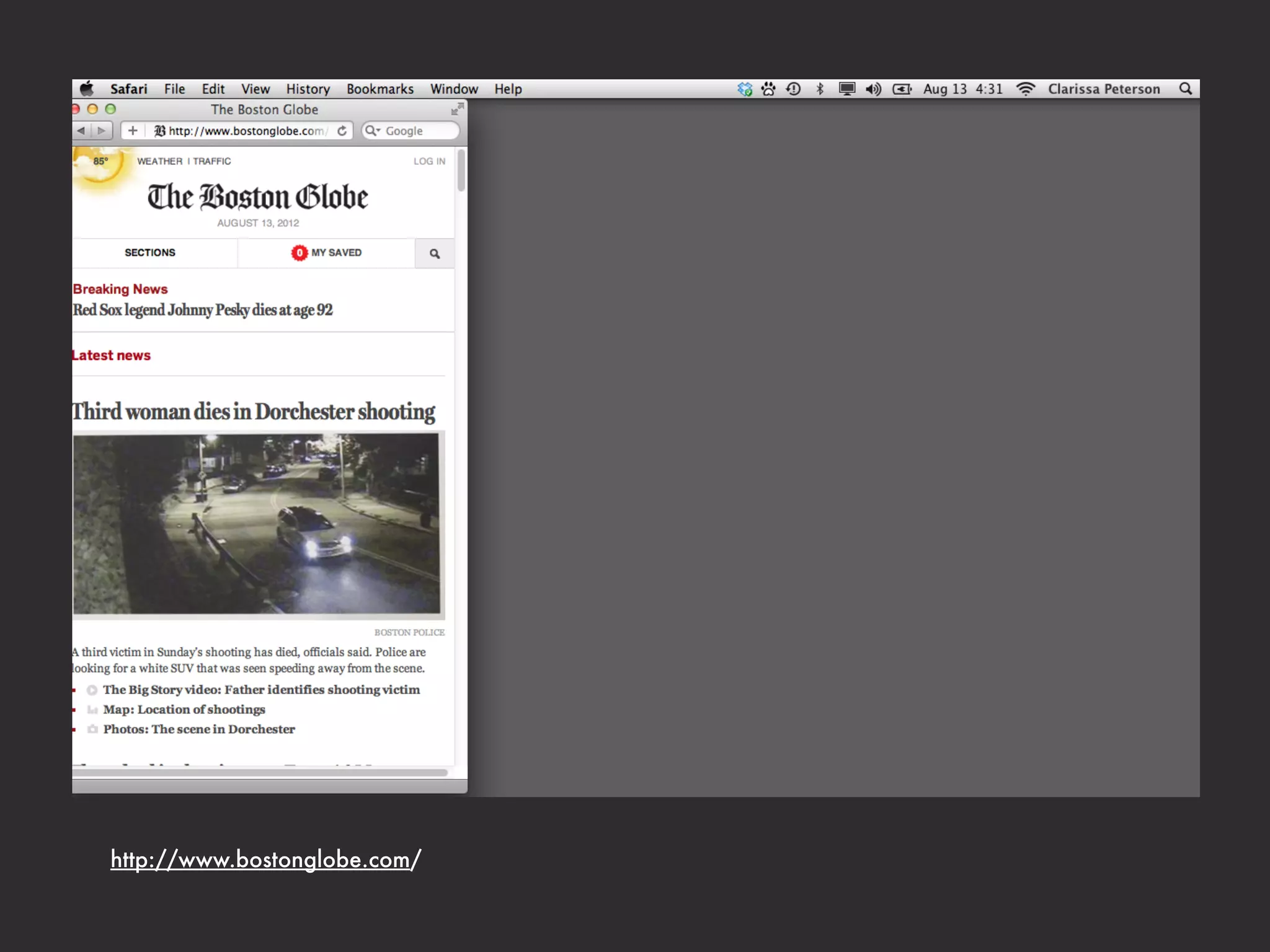Open the Help menu
The width and height of the screenshot is (1270, 952).
pos(508,89)
